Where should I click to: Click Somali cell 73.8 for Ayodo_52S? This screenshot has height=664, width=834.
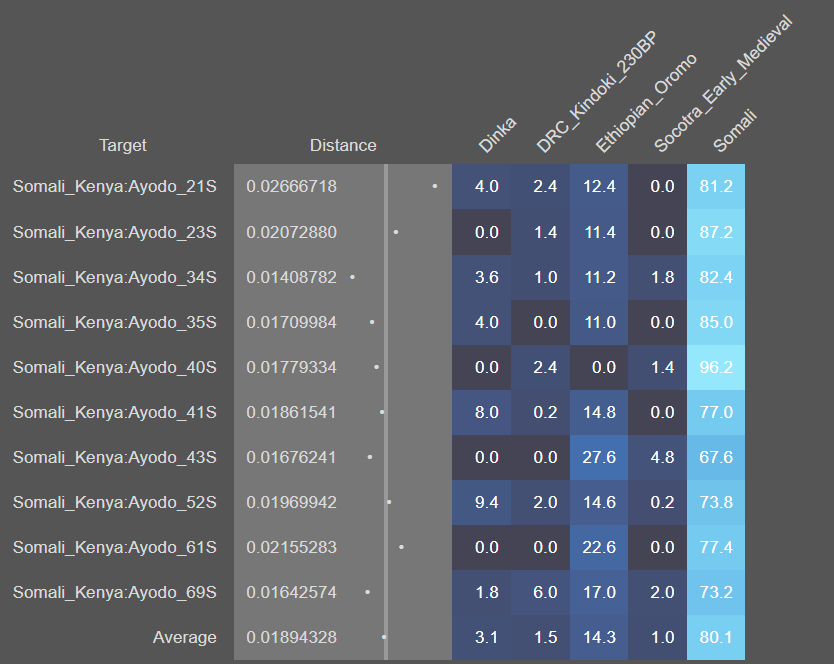[x=716, y=502]
